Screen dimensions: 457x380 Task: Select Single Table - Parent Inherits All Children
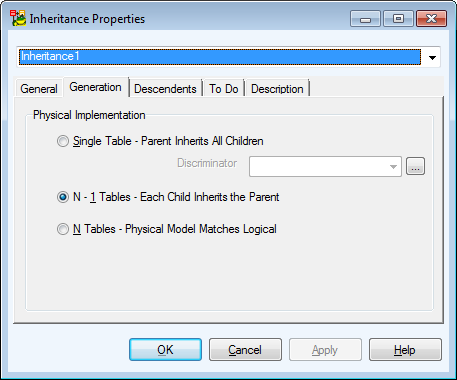point(160,141)
